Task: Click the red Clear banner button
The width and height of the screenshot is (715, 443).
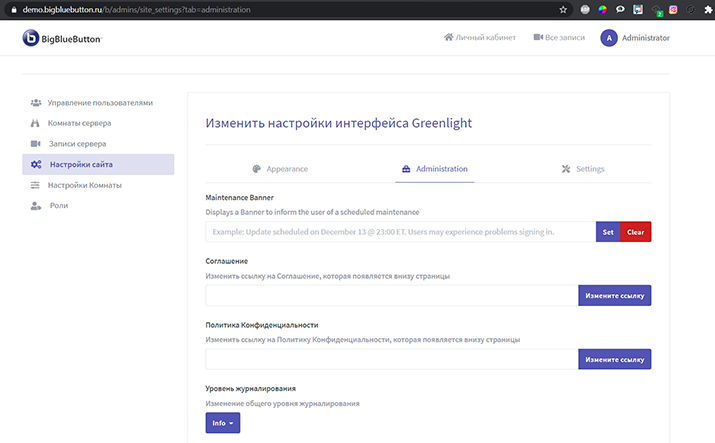Action: point(635,232)
